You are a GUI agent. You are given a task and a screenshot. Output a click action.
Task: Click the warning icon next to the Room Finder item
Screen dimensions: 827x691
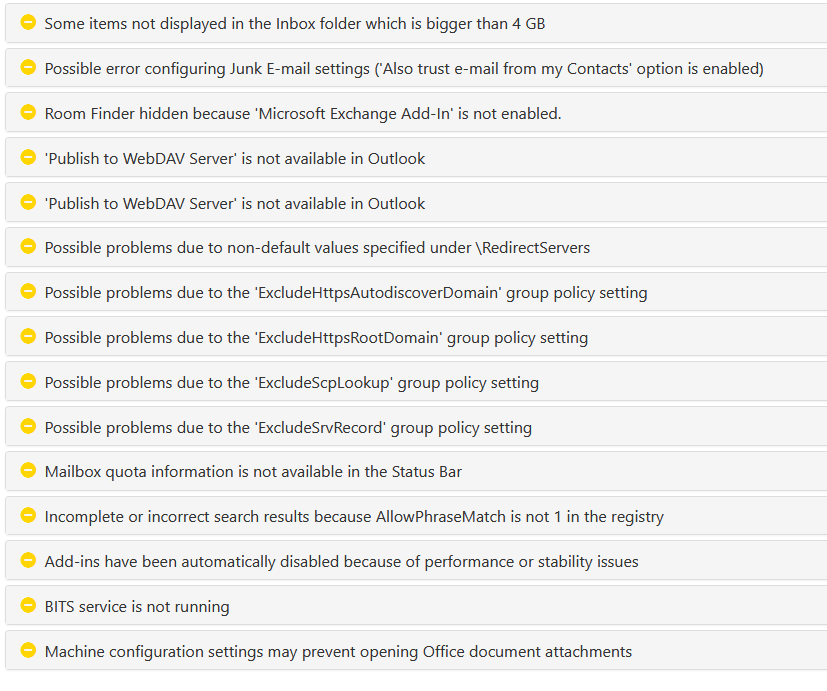pyautogui.click(x=27, y=112)
